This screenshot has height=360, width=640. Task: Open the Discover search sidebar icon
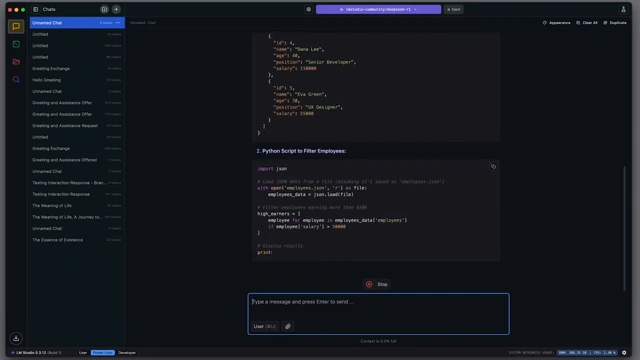point(16,79)
